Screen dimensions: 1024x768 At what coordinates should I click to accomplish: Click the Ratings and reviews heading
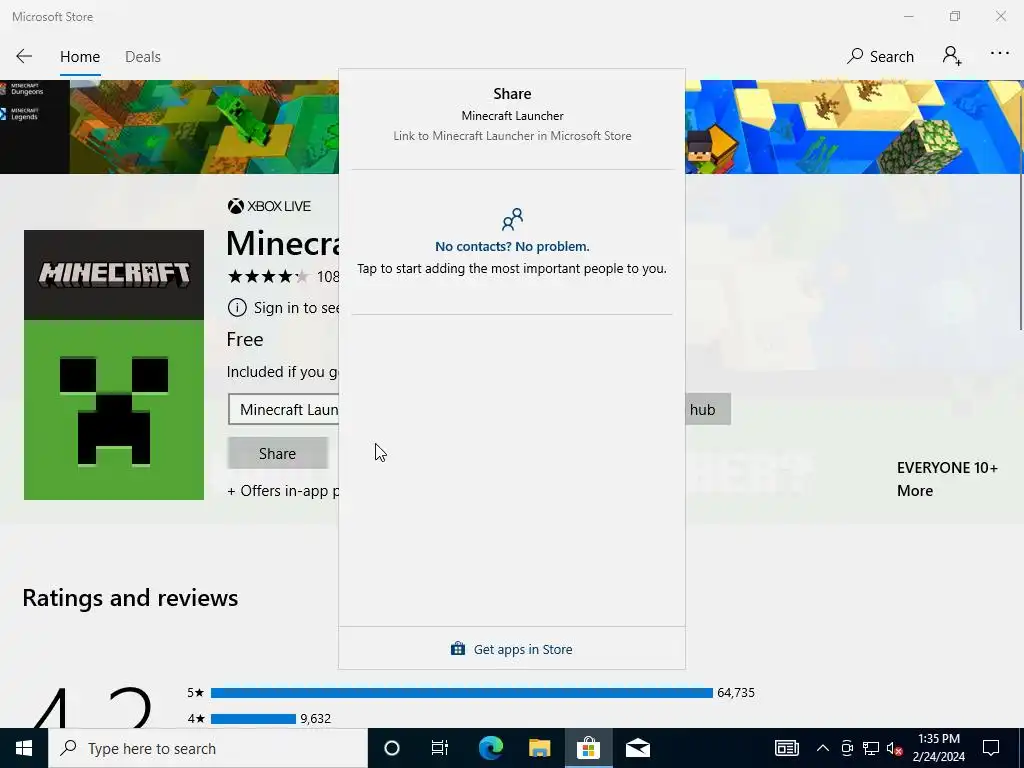pyautogui.click(x=131, y=598)
